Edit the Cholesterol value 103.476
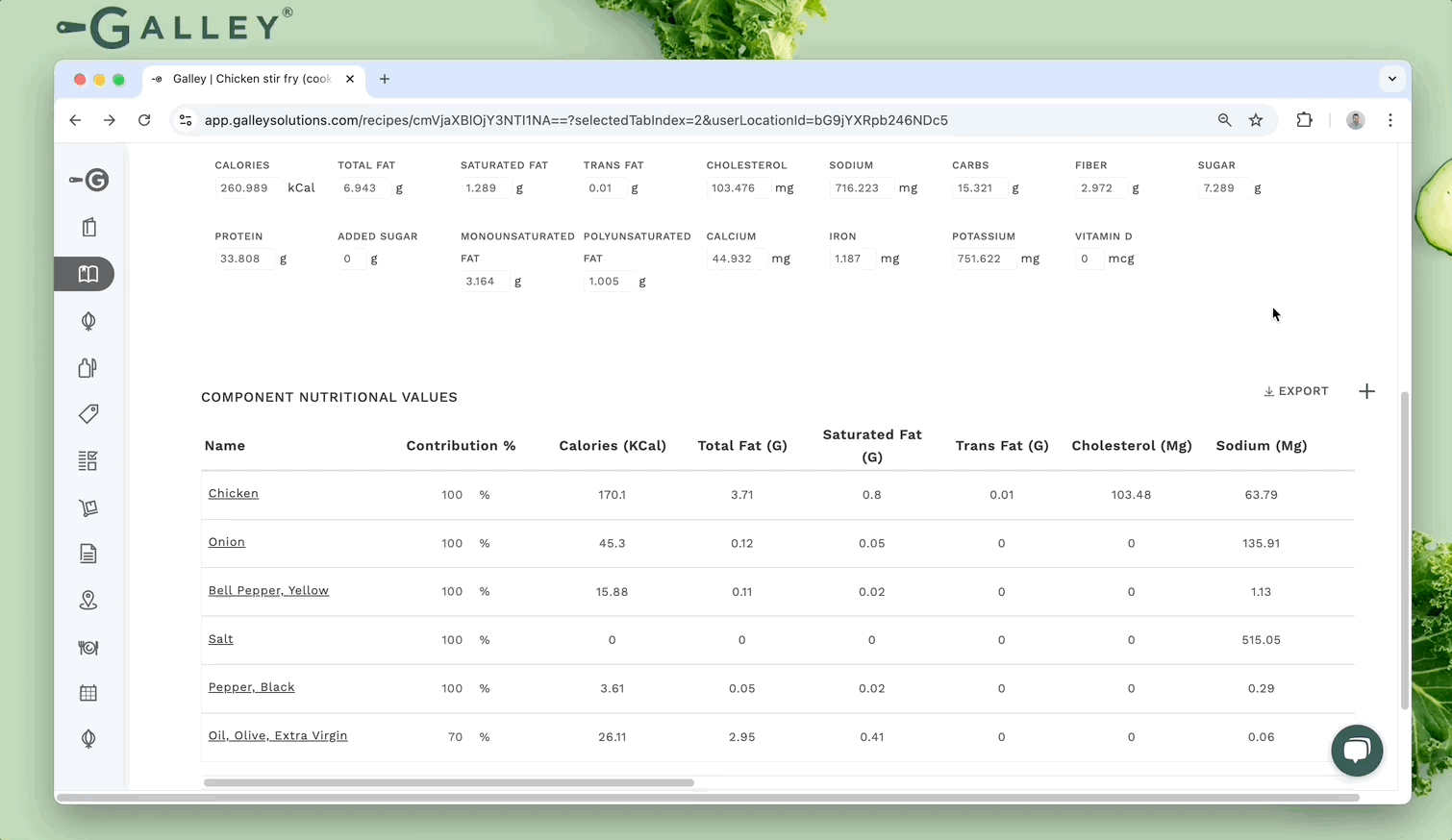 [738, 188]
